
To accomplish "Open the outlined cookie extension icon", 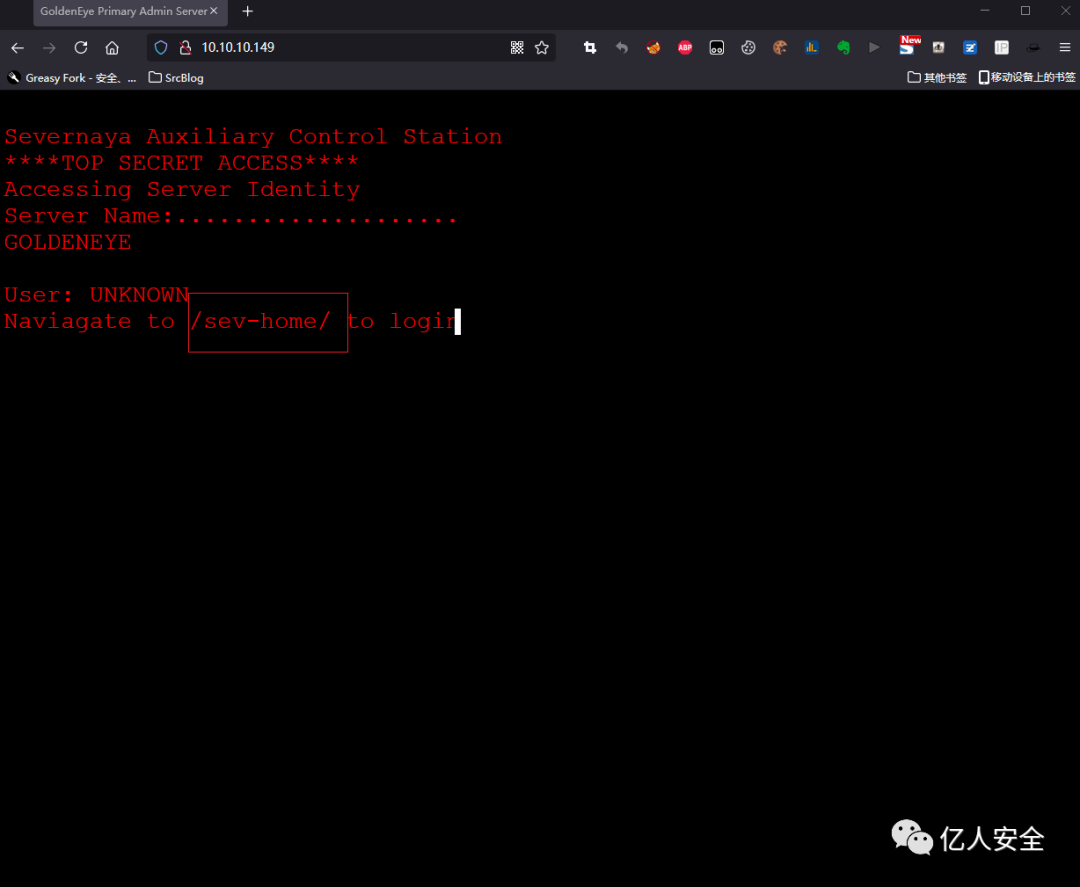I will (x=748, y=48).
